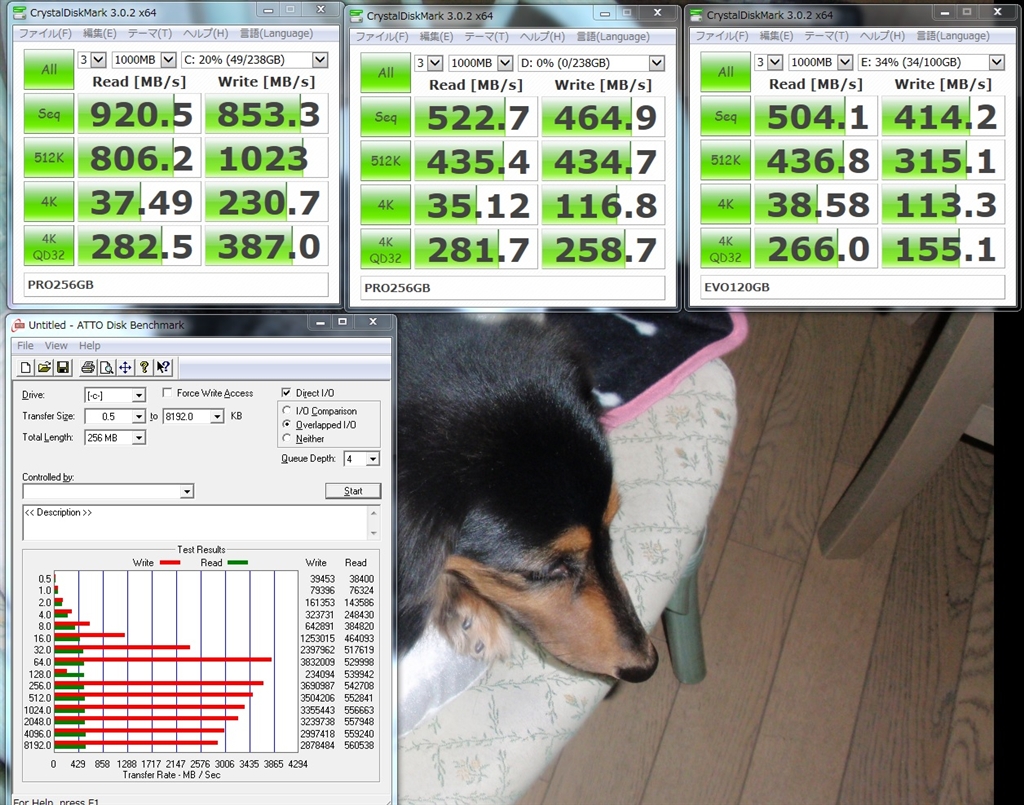
Task: Open the View menu in ATTO Disk Benchmark
Action: point(56,345)
